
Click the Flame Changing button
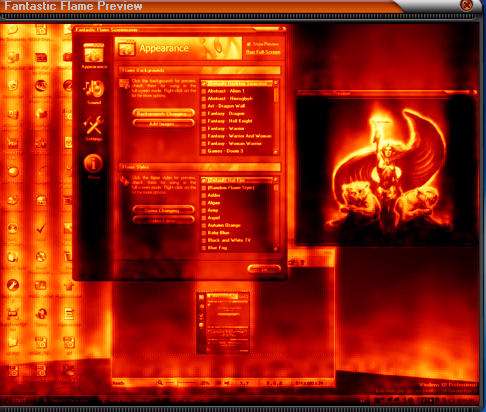coord(163,210)
